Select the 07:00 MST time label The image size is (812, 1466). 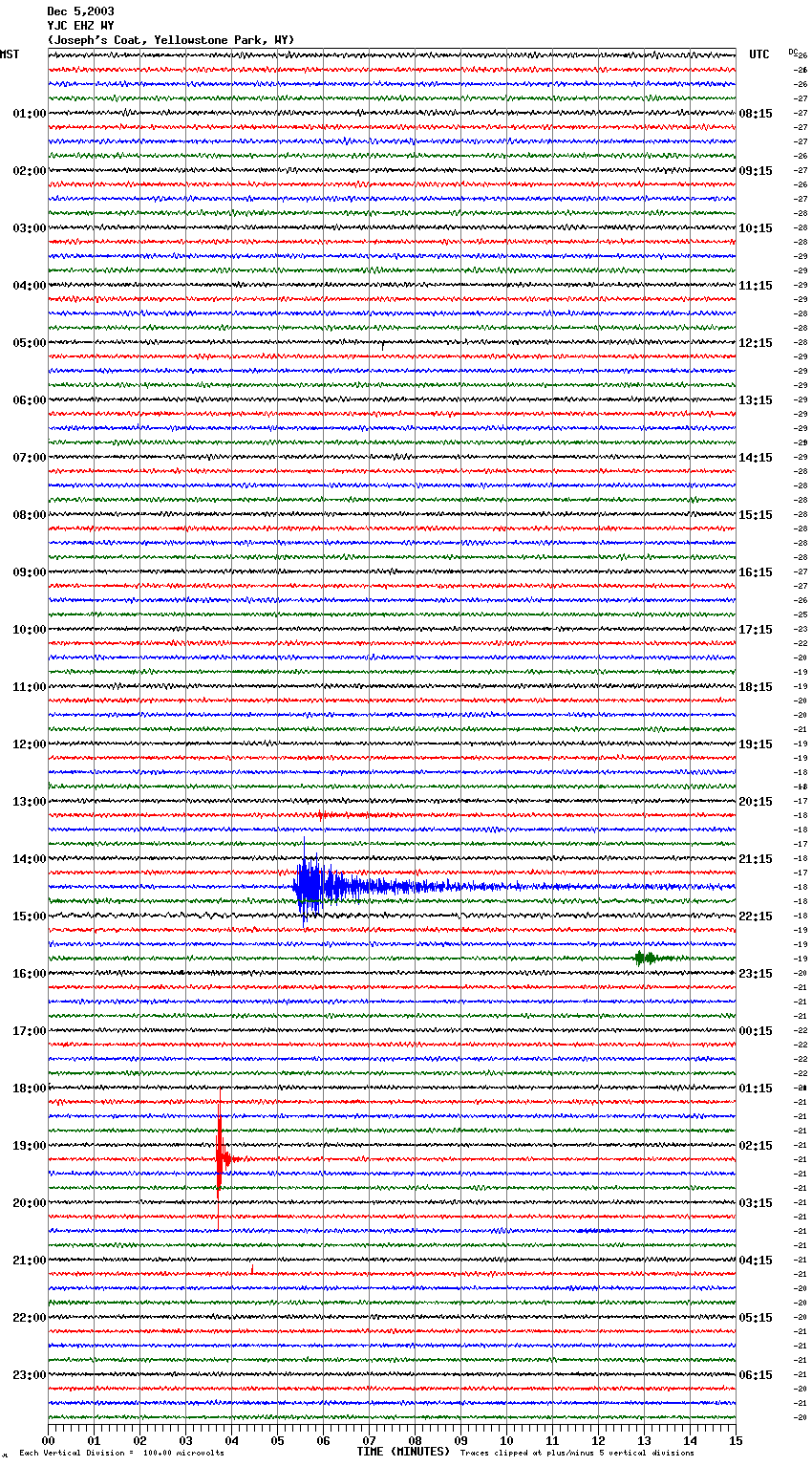click(30, 458)
